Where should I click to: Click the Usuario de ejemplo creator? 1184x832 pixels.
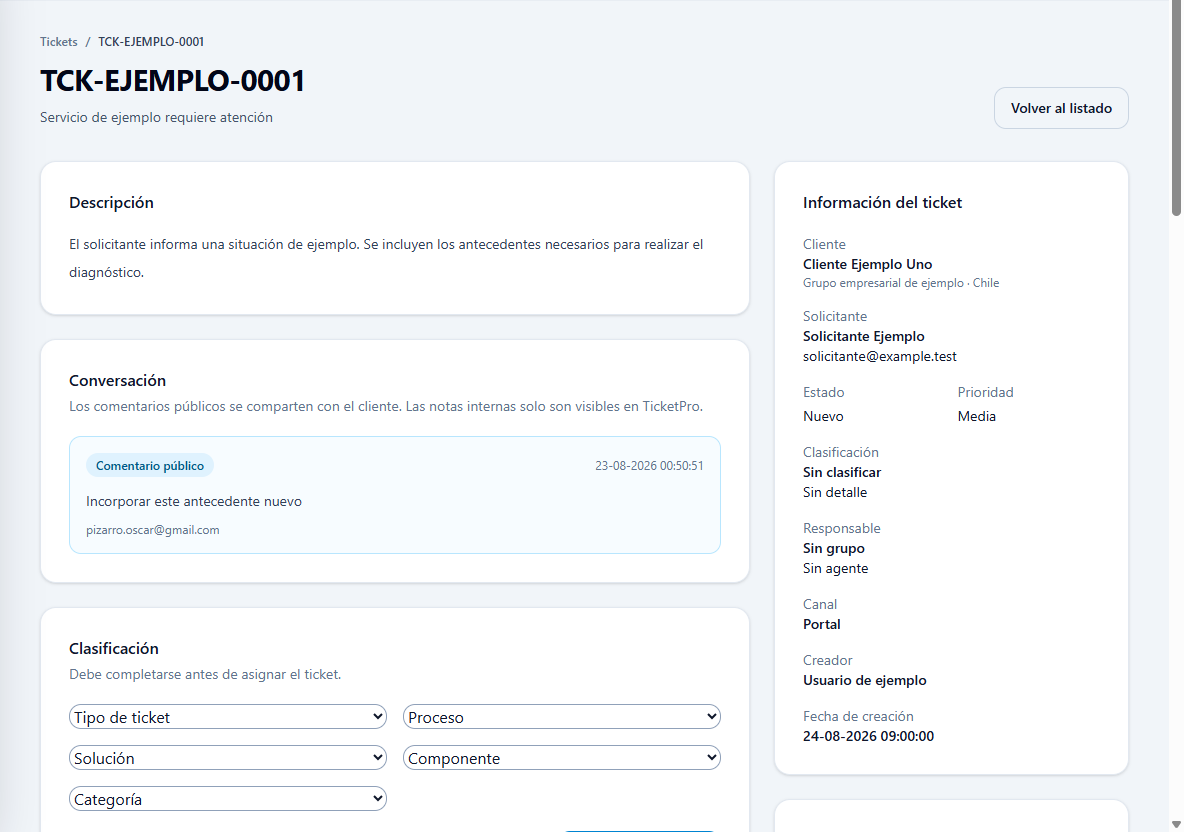865,680
